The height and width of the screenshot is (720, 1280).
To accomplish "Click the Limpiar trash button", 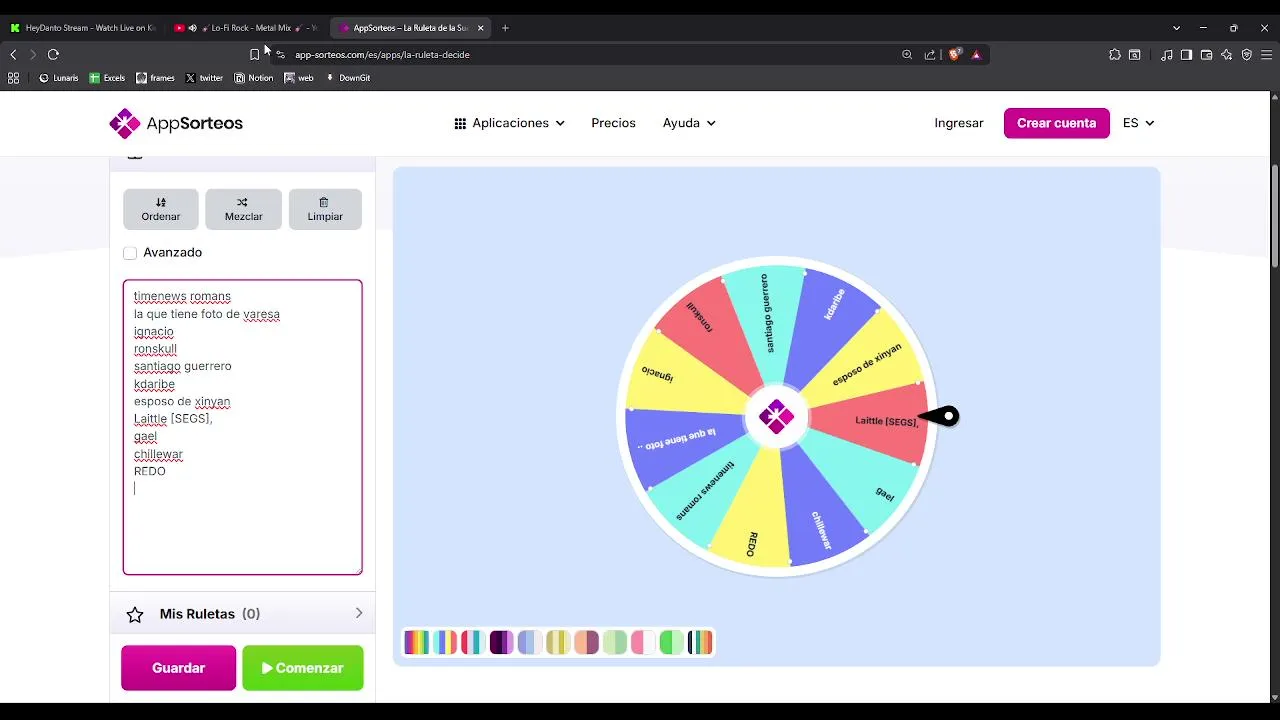I will point(325,209).
